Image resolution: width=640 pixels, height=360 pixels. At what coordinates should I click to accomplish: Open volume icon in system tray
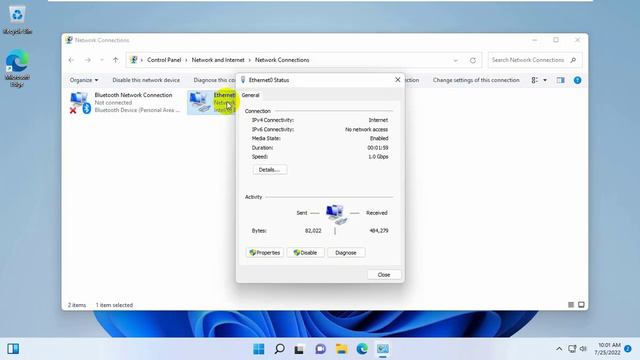[x=583, y=349]
